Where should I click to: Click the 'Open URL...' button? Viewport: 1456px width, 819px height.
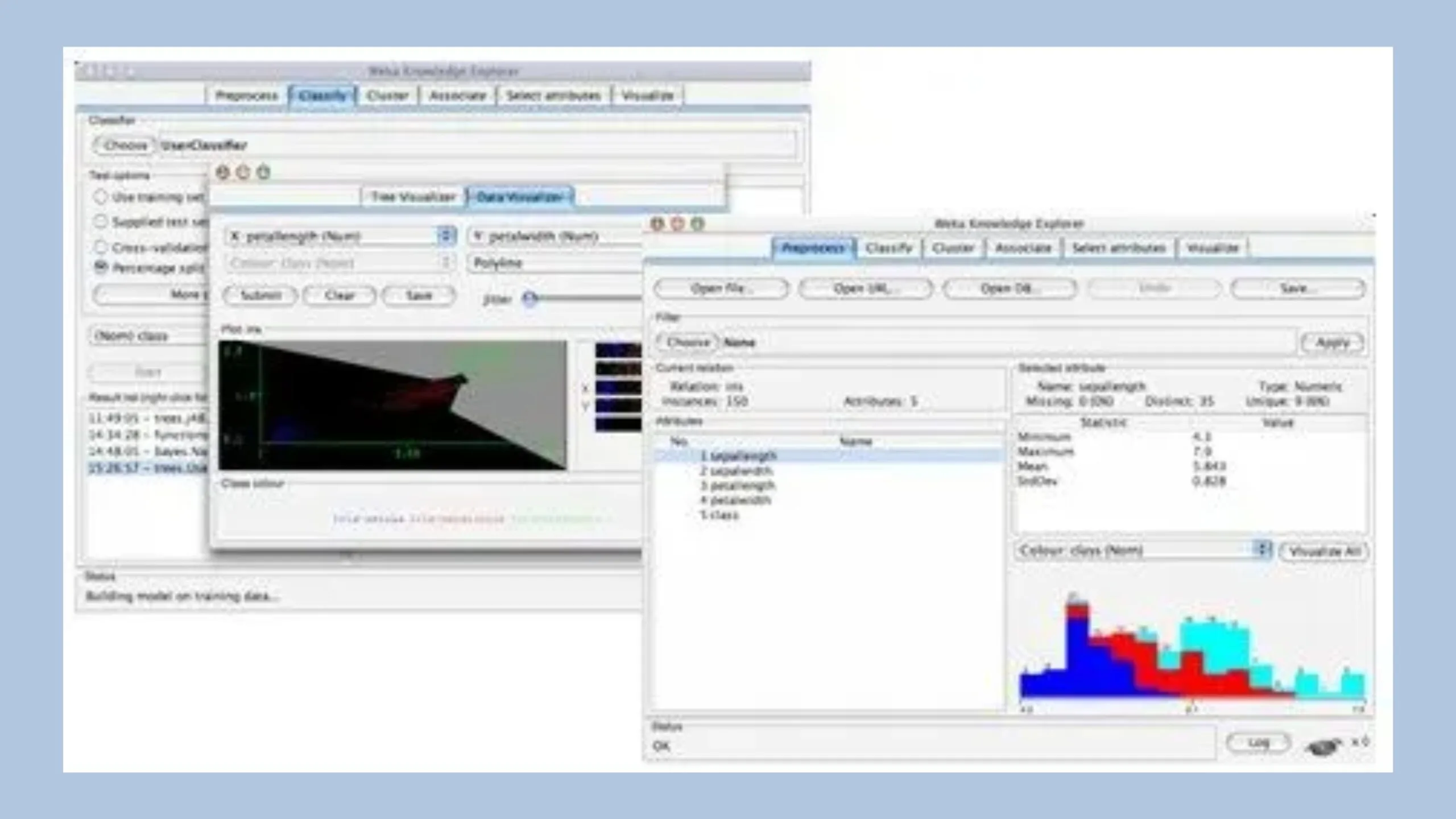coord(866,288)
